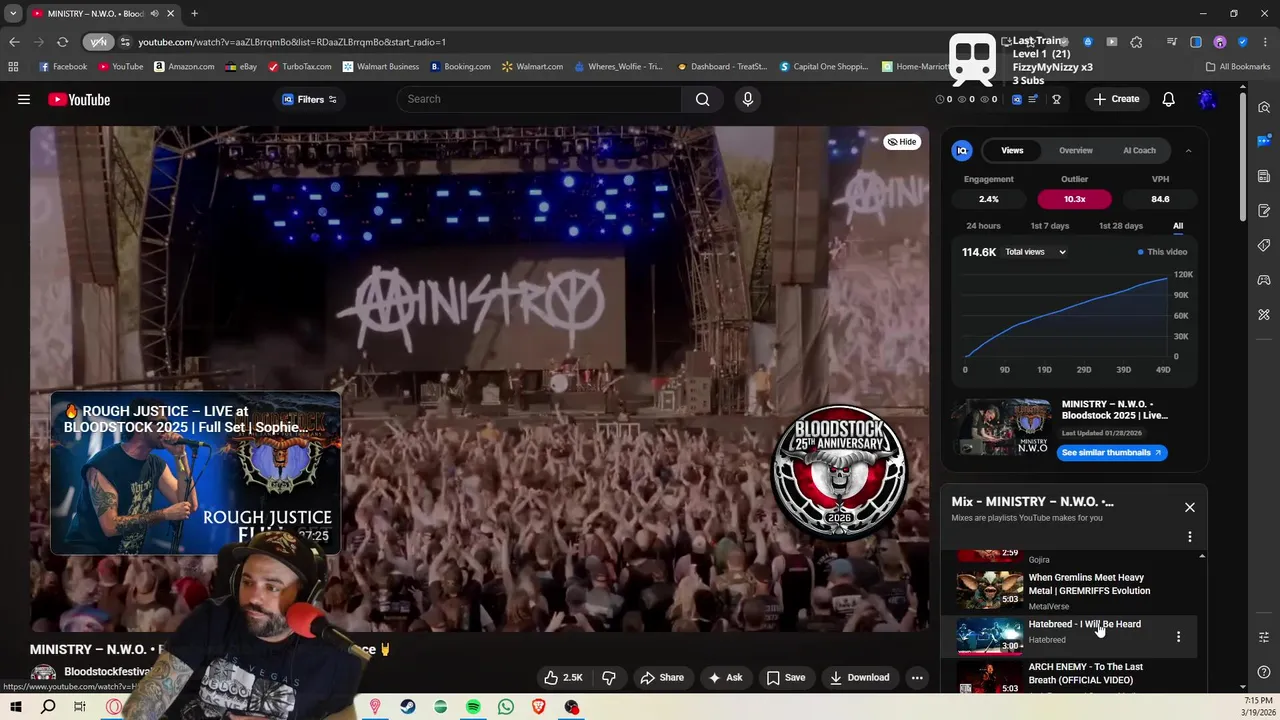1280x720 pixels.
Task: Click the magnifier search button
Action: (x=703, y=99)
